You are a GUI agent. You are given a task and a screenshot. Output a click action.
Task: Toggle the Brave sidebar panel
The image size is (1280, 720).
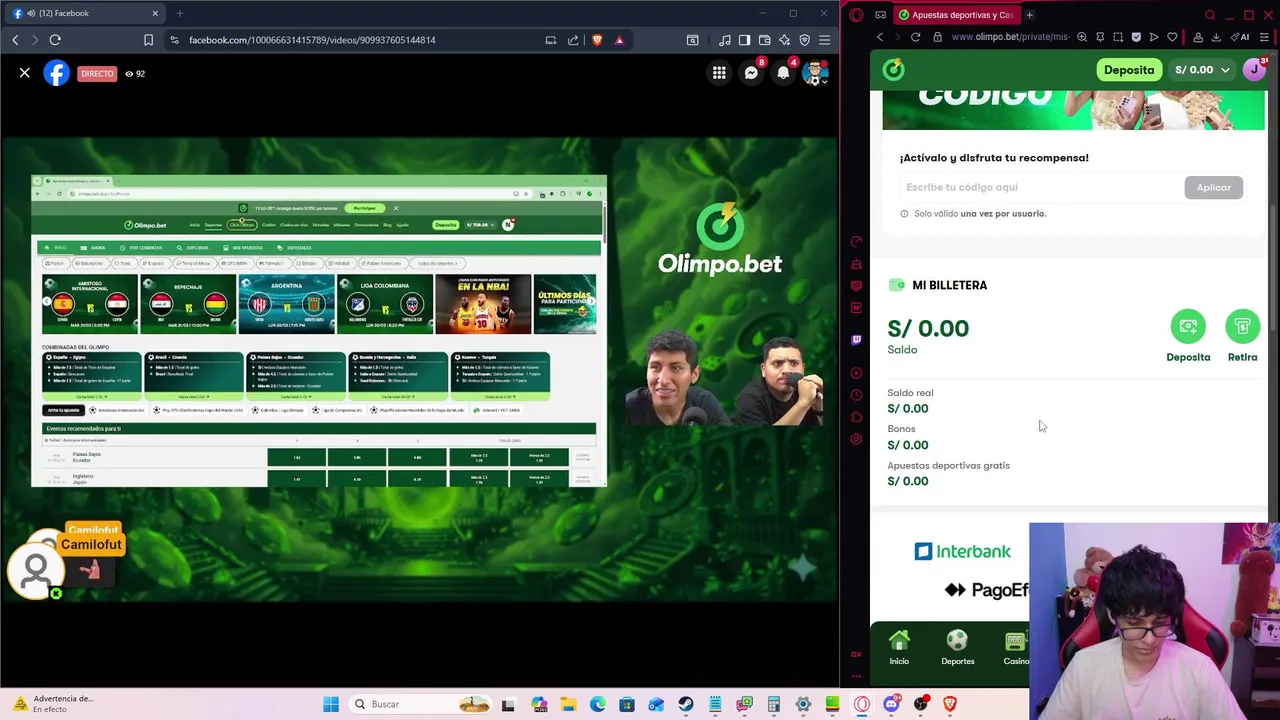744,40
